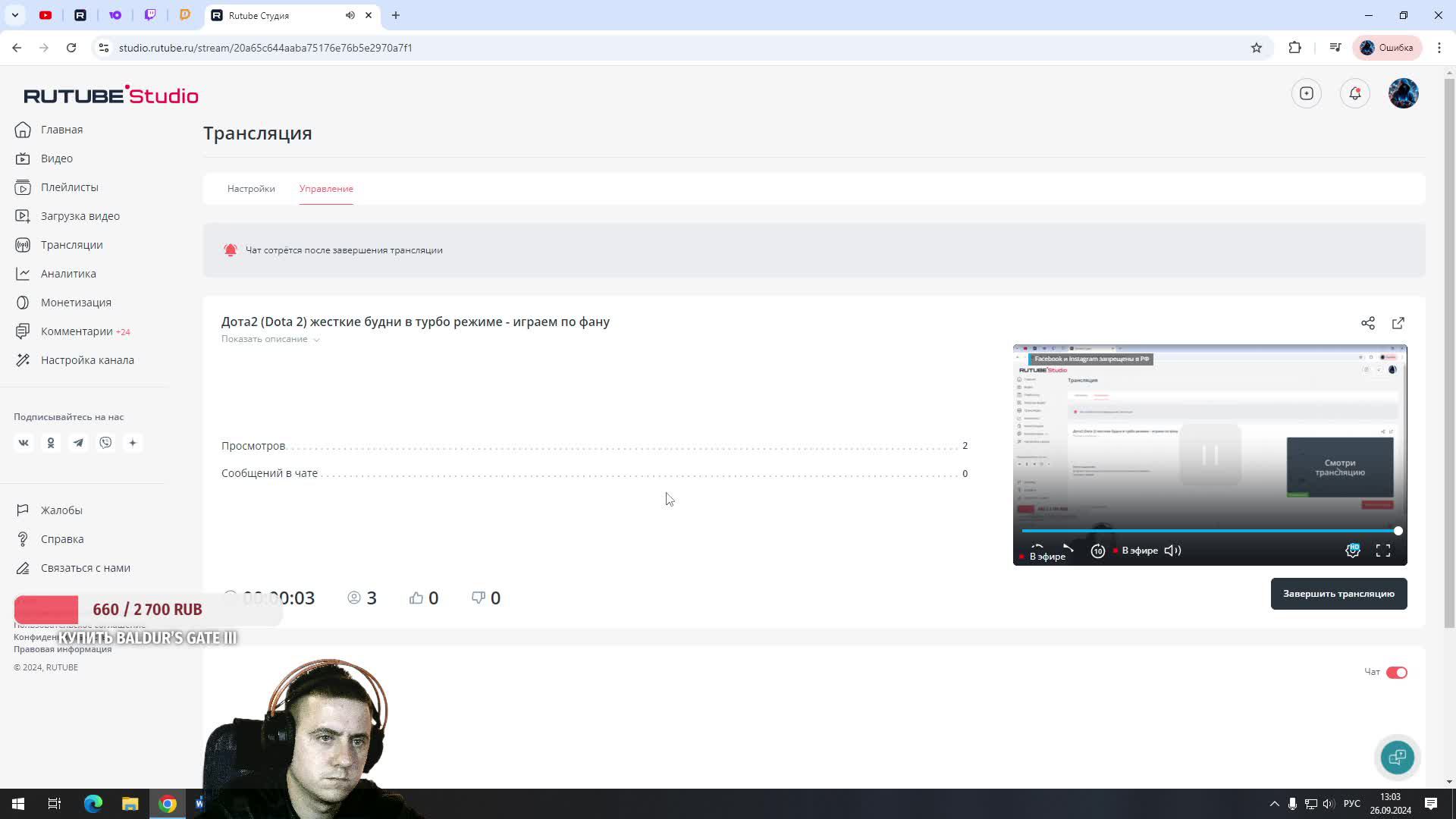Viewport: 1456px width, 819px height.
Task: Click the add-content plus icon in header
Action: 1306,93
